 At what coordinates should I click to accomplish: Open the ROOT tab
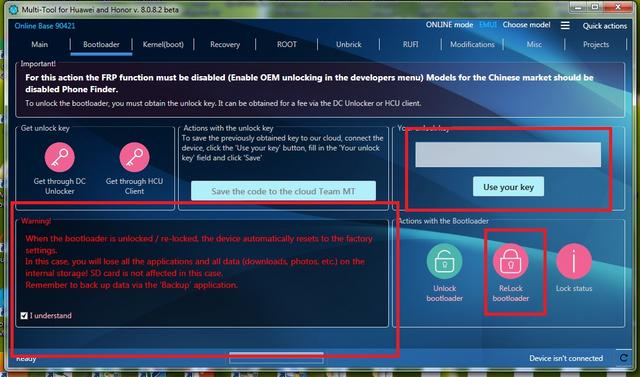click(287, 44)
